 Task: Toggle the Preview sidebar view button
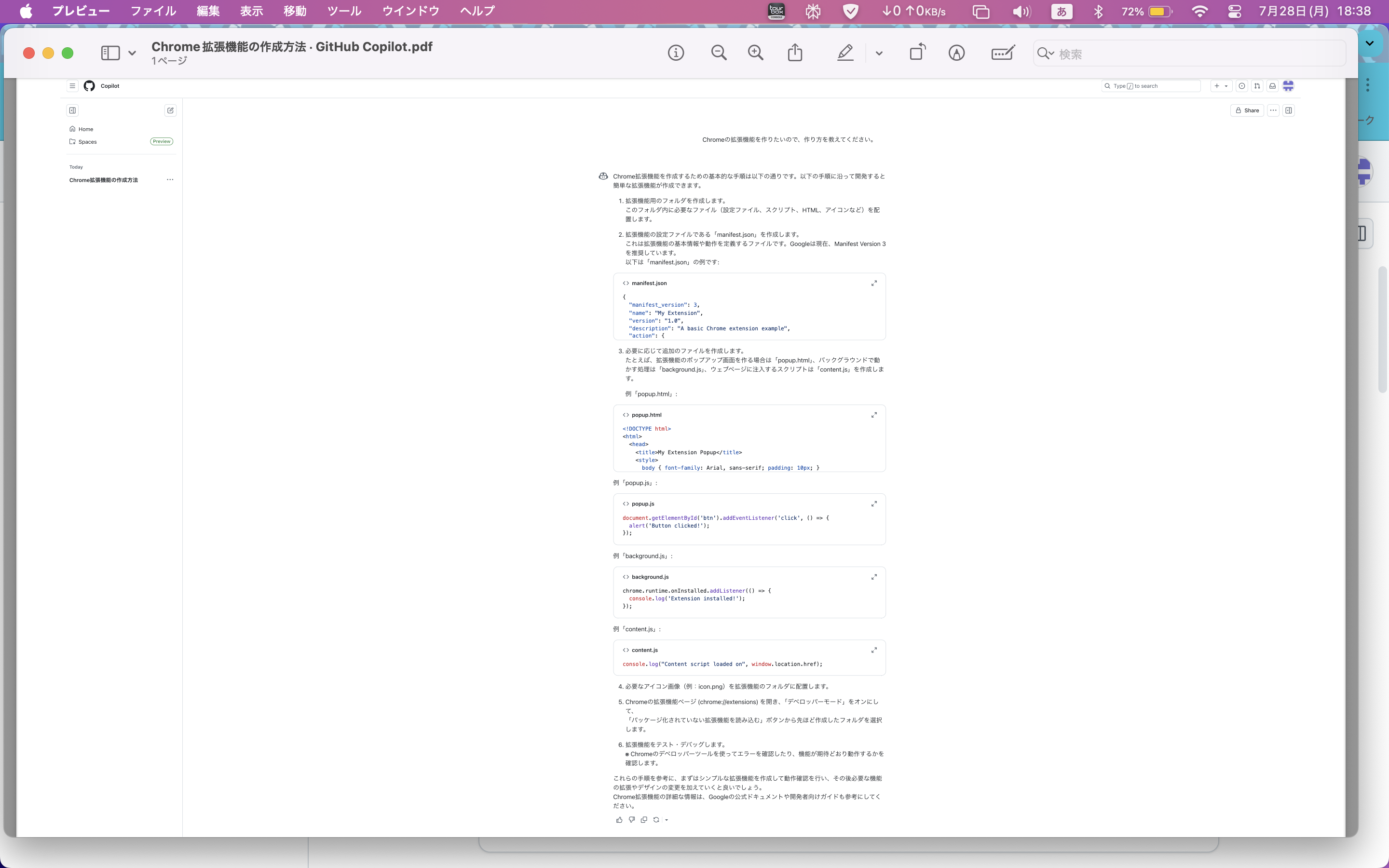[x=110, y=54]
